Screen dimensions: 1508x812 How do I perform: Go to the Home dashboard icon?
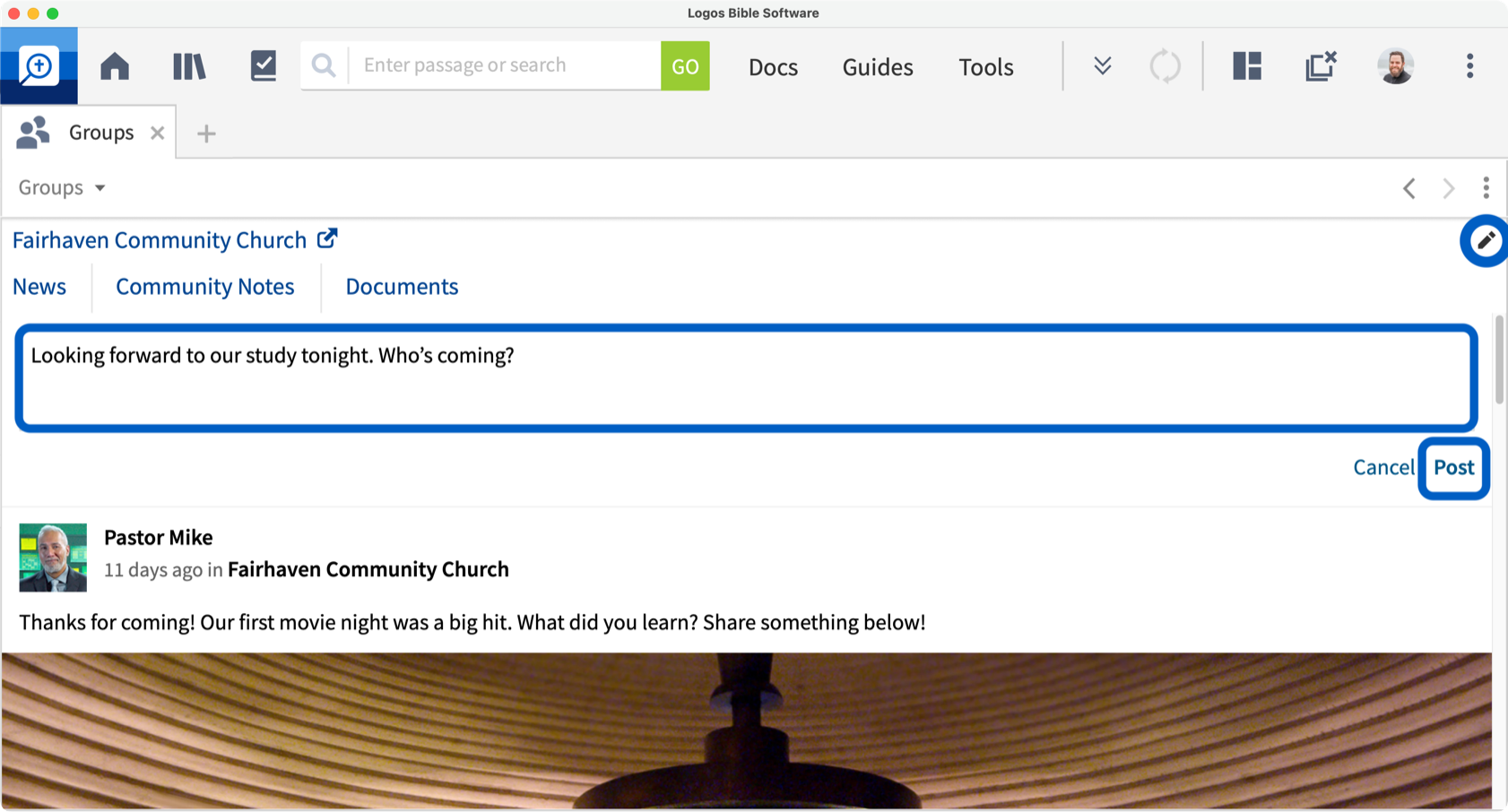coord(115,66)
